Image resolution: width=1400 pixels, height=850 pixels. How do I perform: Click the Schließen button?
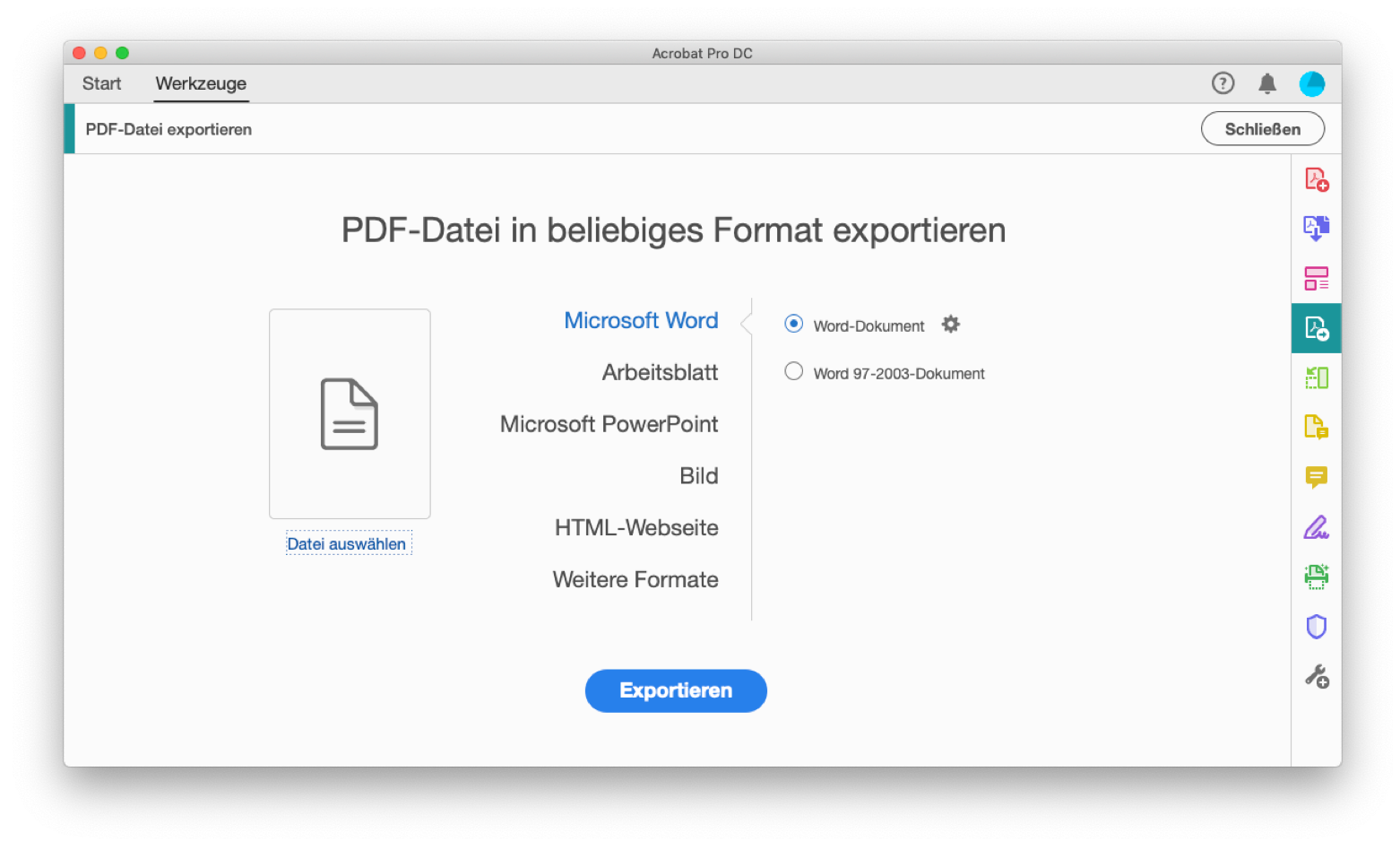[1262, 129]
